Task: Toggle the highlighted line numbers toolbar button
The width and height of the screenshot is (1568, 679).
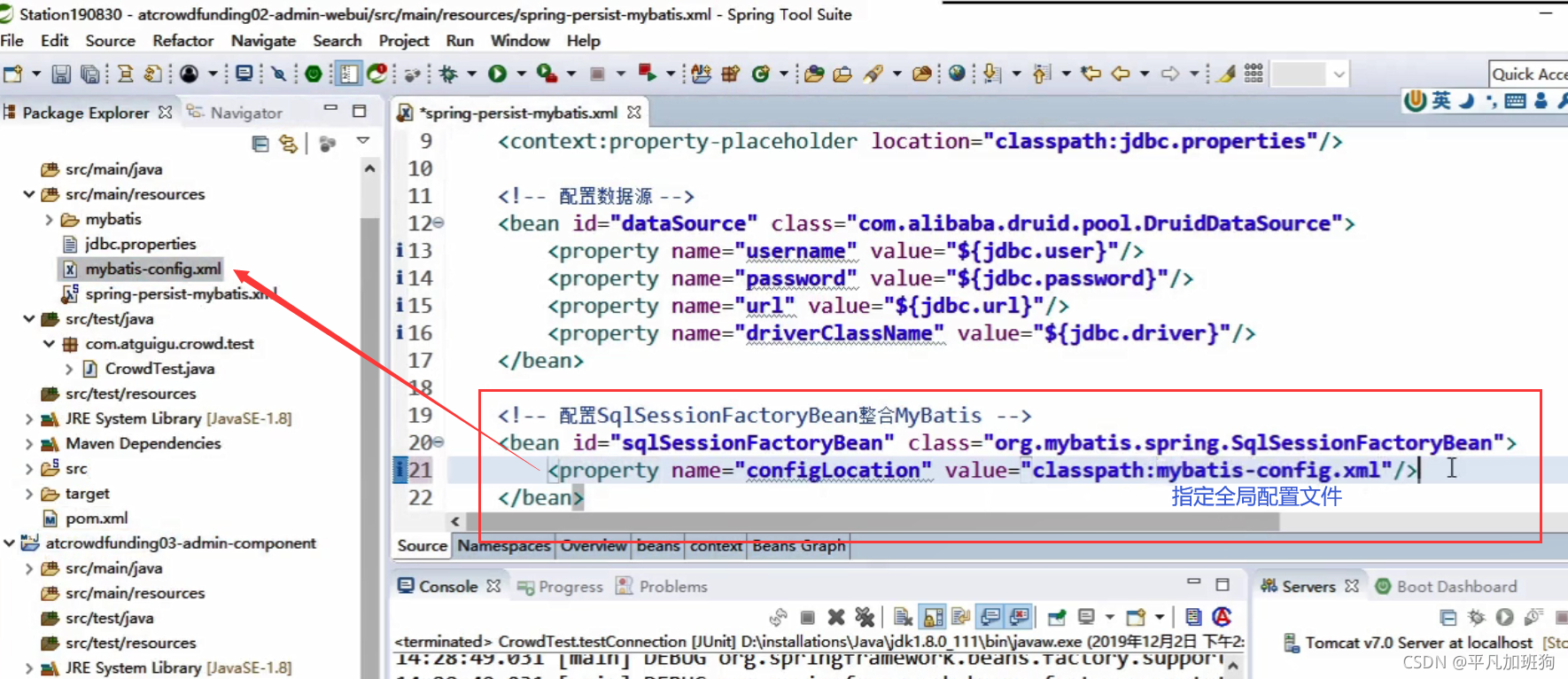Action: 348,74
